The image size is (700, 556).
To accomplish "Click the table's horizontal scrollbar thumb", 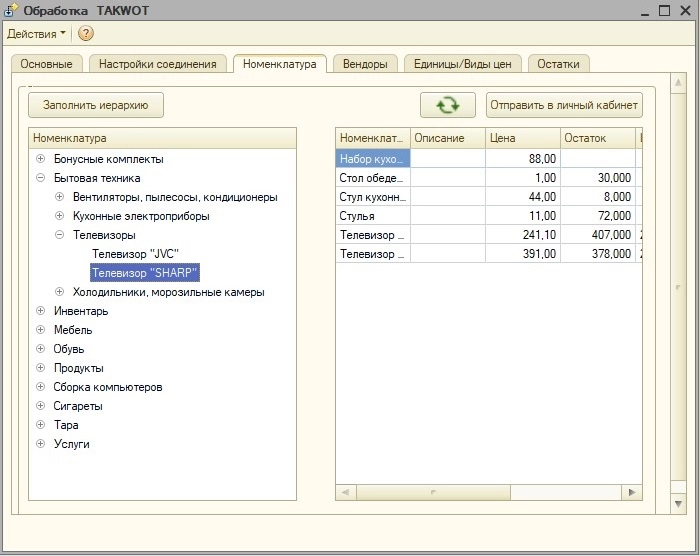I will coord(433,492).
